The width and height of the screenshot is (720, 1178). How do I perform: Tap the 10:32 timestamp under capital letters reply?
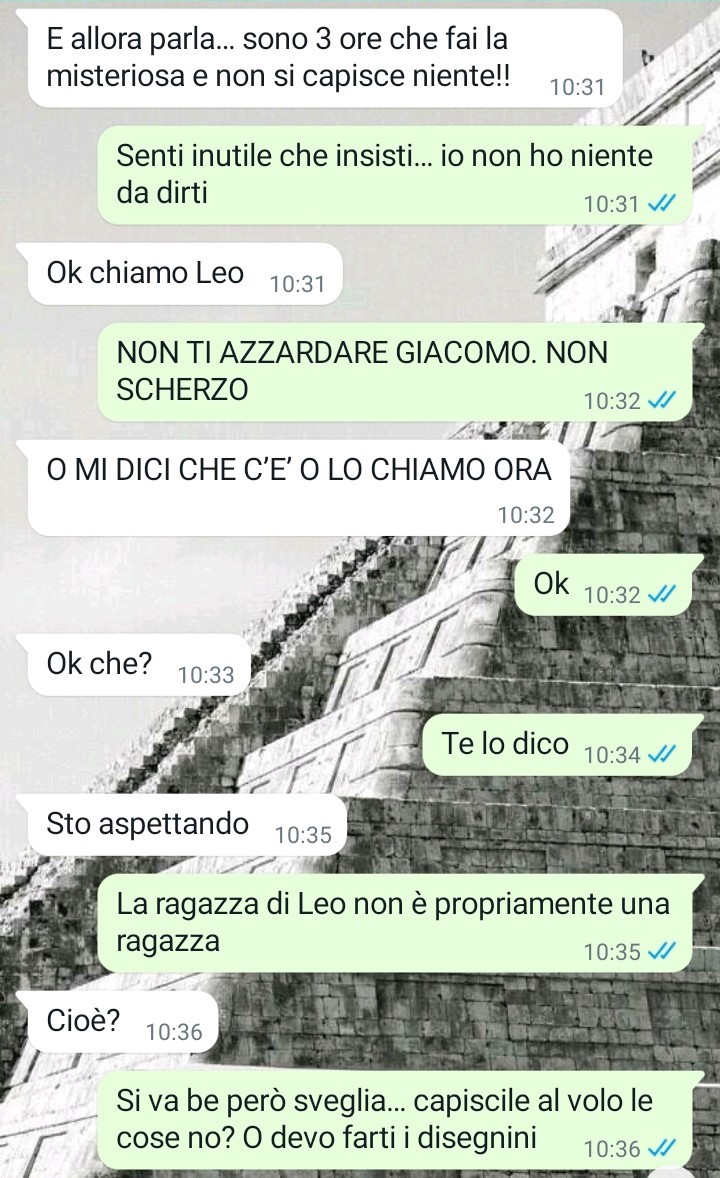pyautogui.click(x=526, y=515)
